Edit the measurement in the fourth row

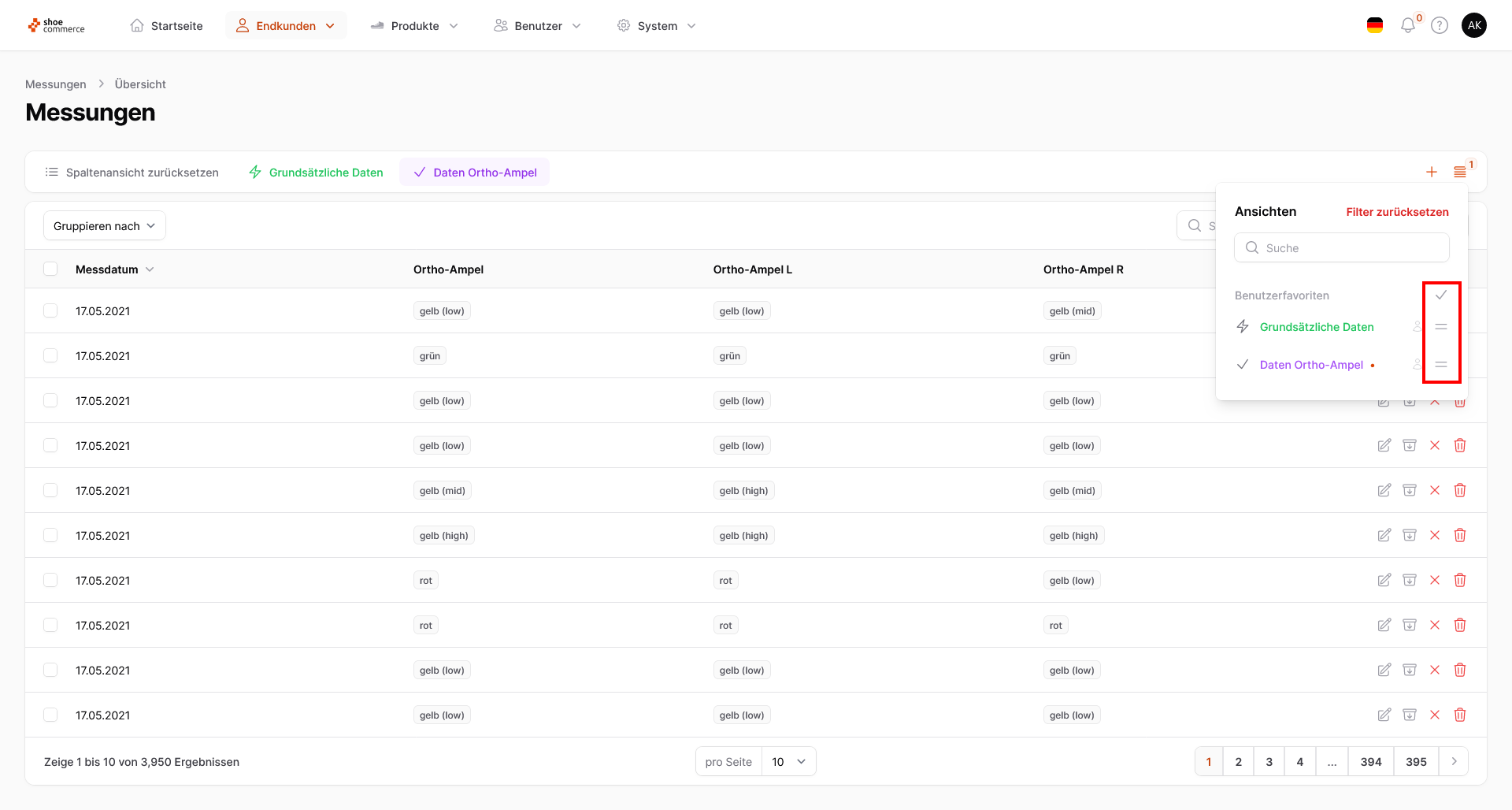(x=1384, y=445)
